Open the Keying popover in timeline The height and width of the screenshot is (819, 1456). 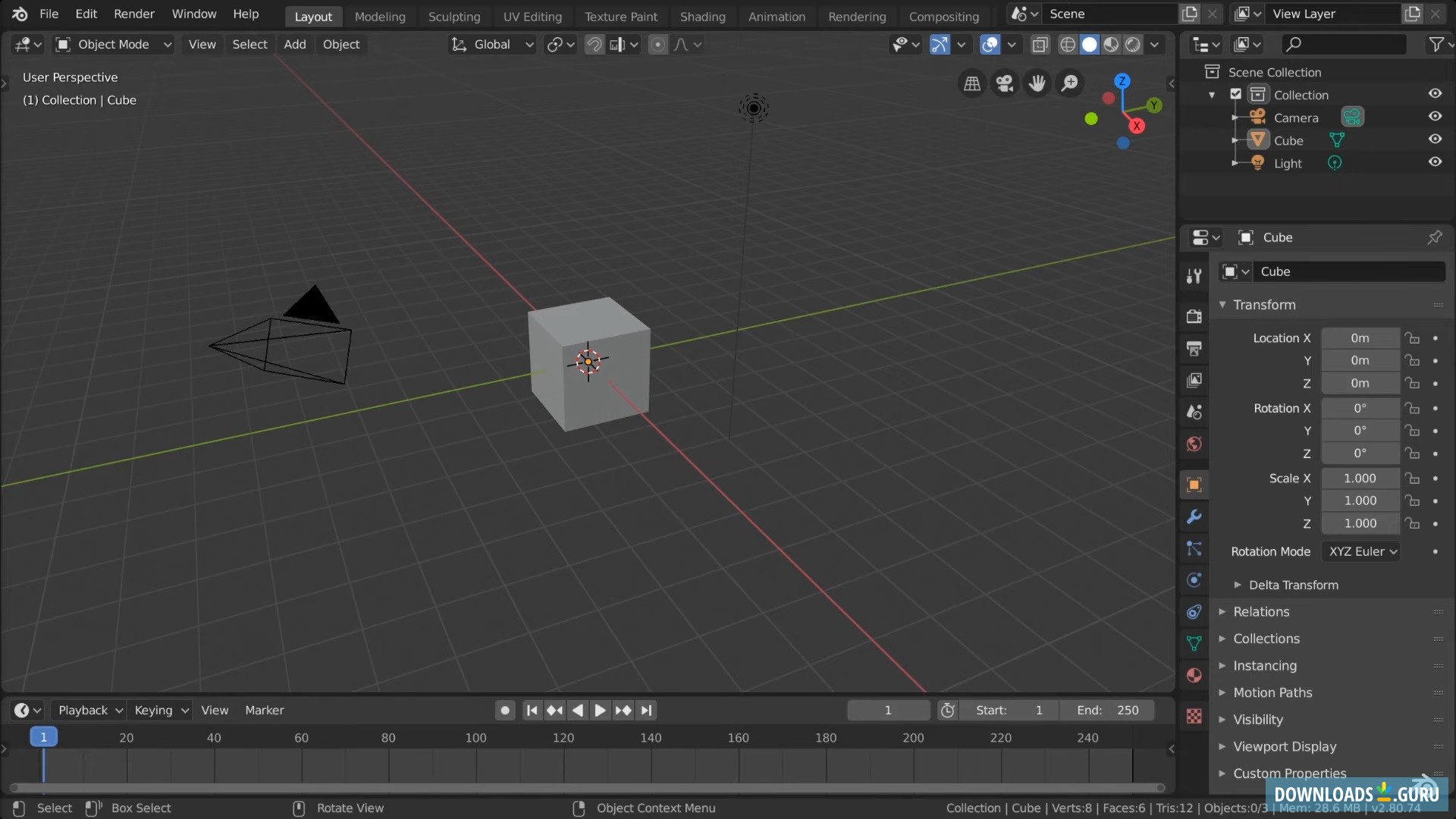coord(160,711)
